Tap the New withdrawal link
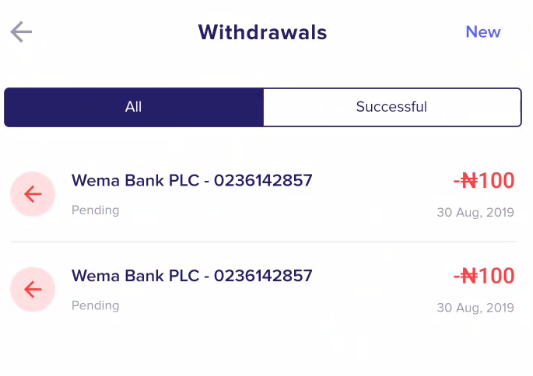The image size is (533, 376). 483,32
